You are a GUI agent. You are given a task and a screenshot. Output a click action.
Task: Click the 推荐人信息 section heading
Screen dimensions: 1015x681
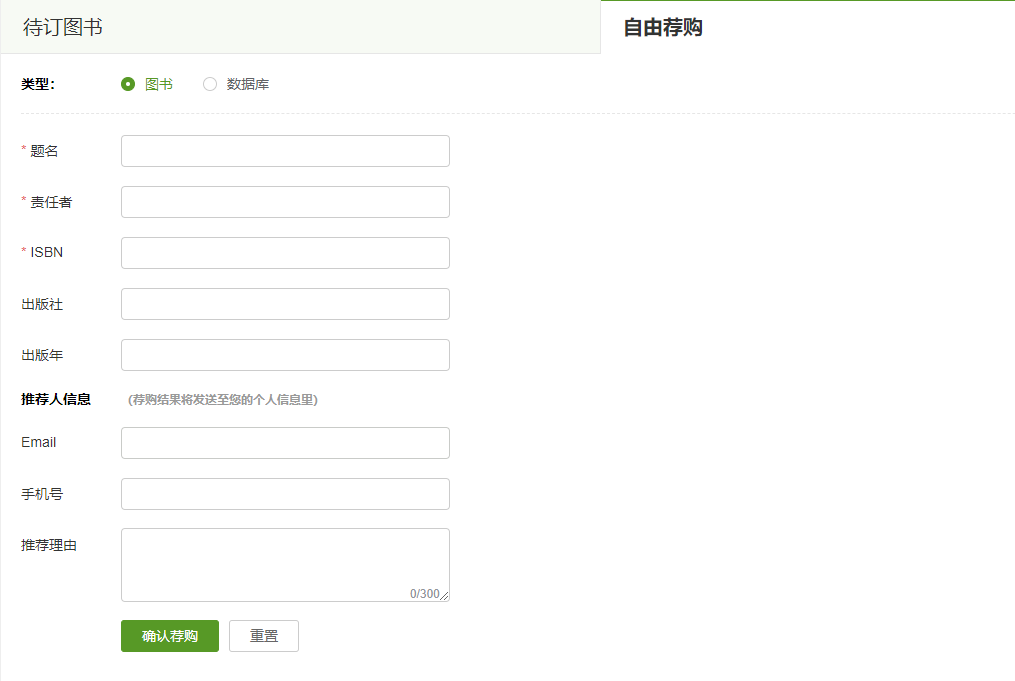pos(56,399)
